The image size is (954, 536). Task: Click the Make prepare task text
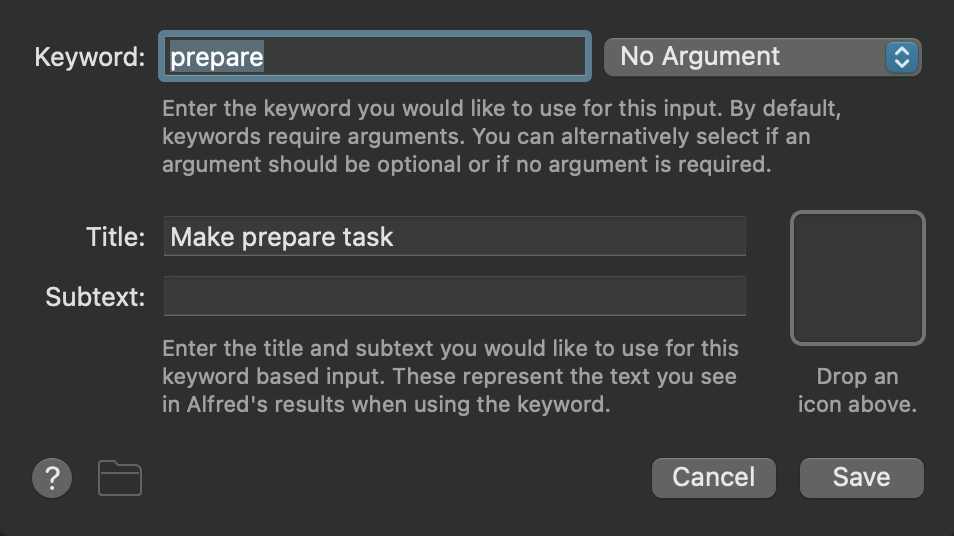click(282, 237)
